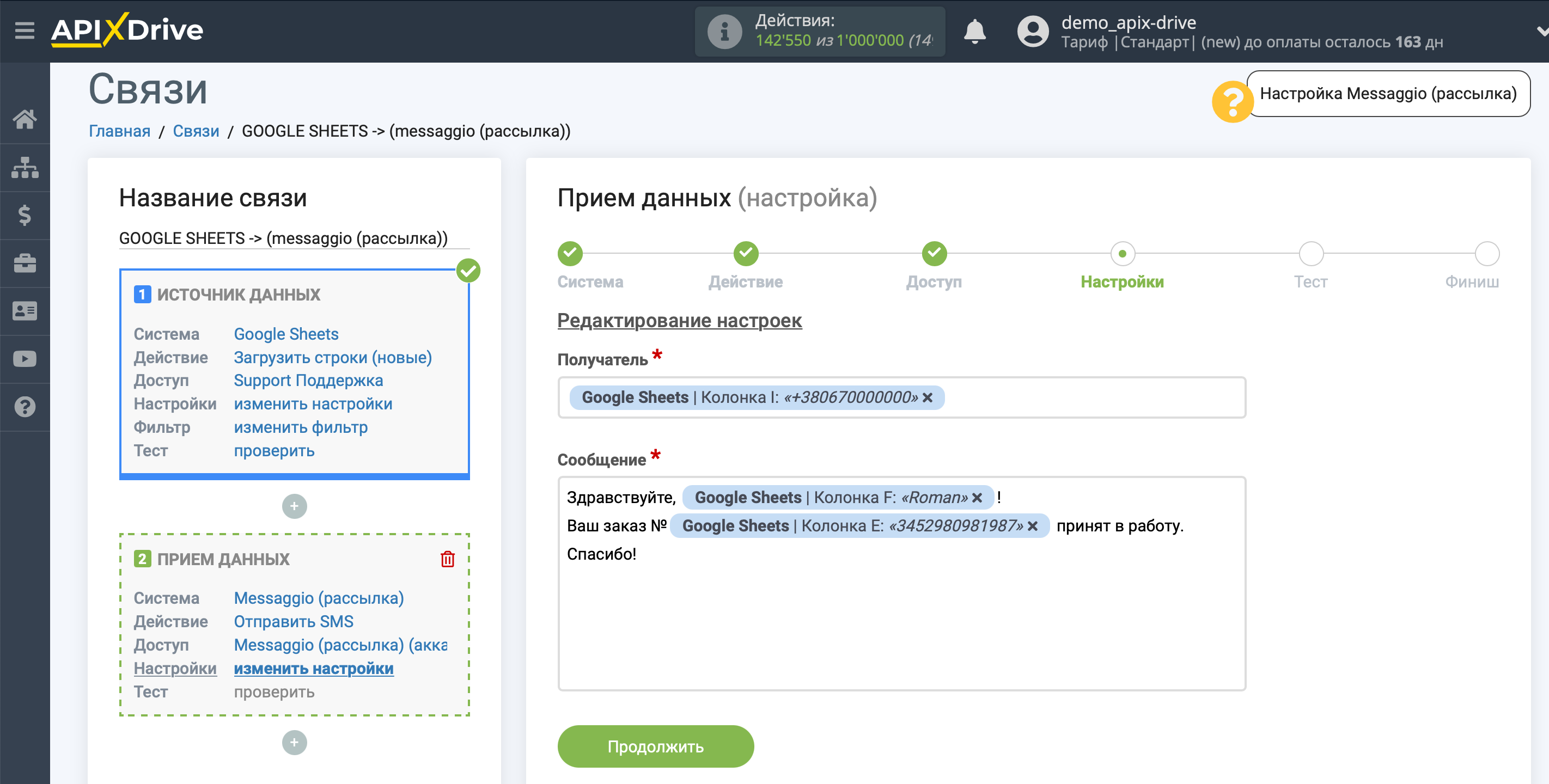Open the billing dollar sidebar icon
Screen dimensions: 1549x784
(25, 215)
